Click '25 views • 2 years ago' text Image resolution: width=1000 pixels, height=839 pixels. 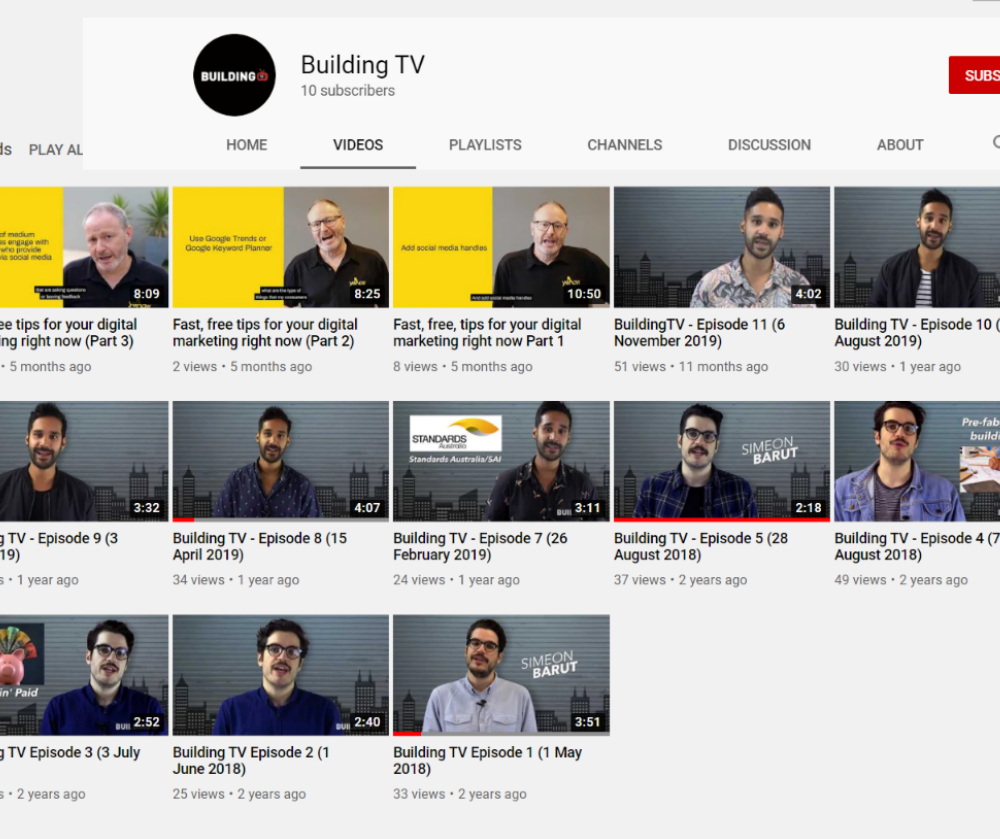point(239,794)
